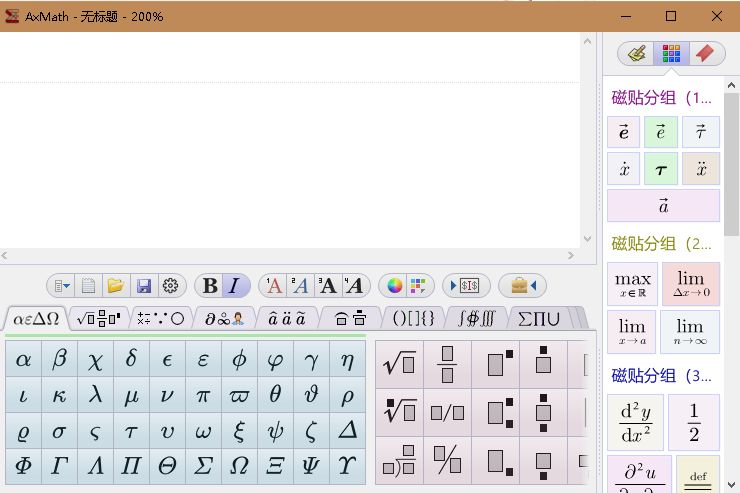Insert the green vector e tile
The image size is (740, 493).
click(661, 132)
